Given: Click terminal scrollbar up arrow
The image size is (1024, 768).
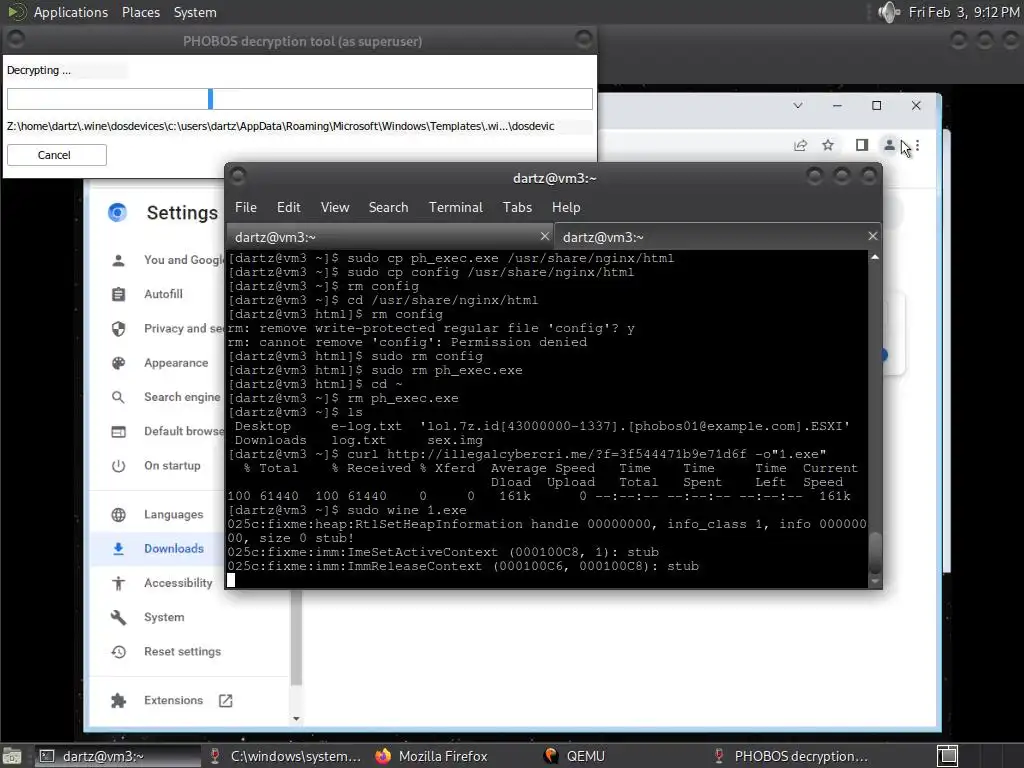Looking at the screenshot, I should click(874, 257).
